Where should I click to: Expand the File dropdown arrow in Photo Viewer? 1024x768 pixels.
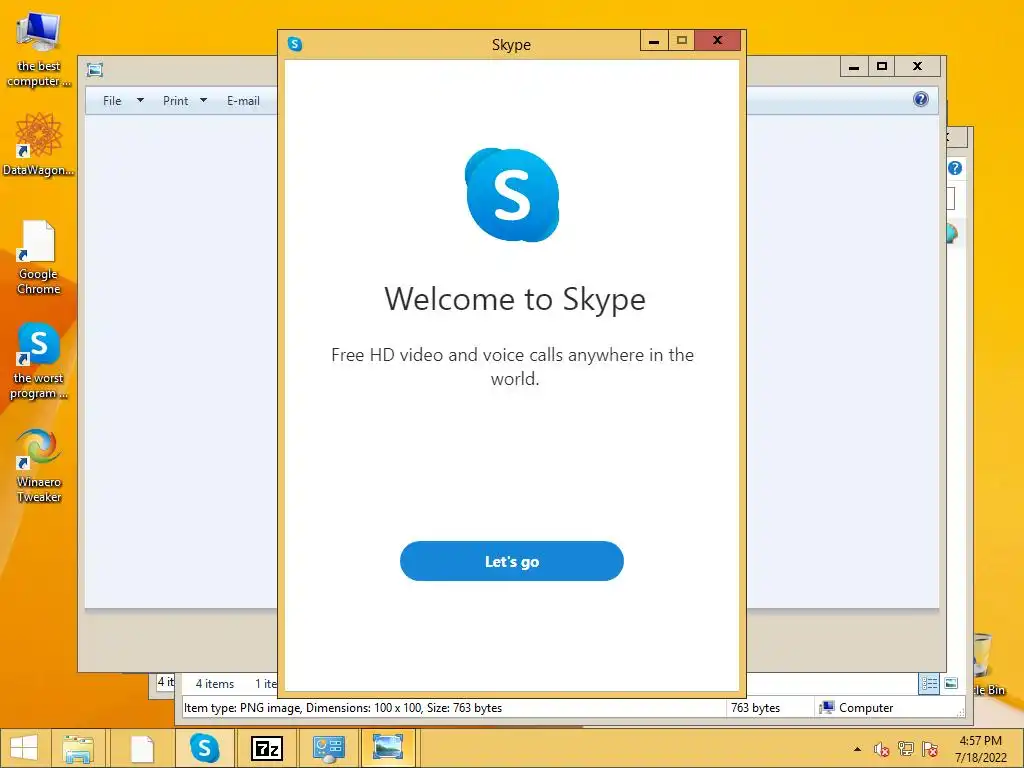pyautogui.click(x=140, y=101)
